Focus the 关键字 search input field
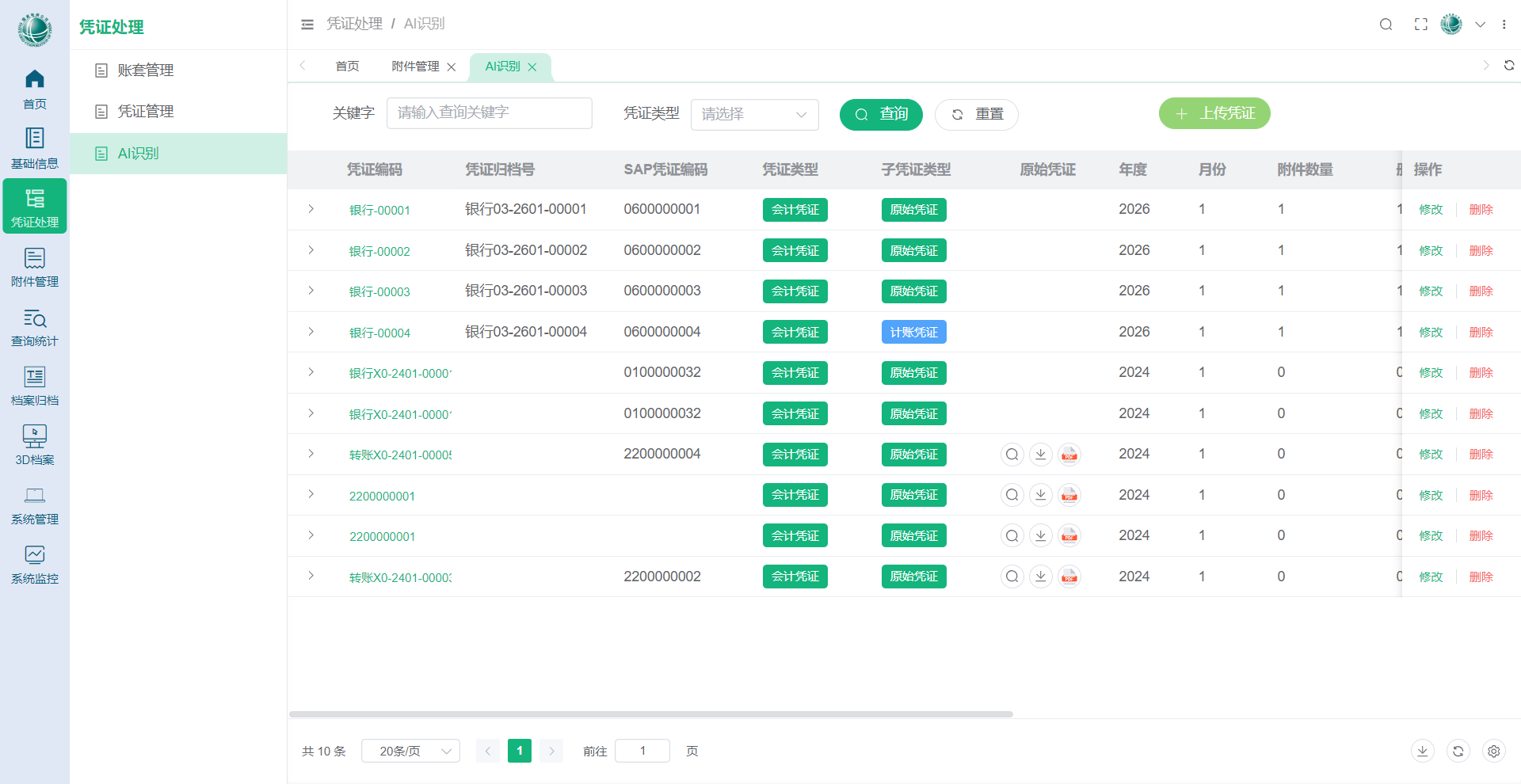 tap(489, 113)
